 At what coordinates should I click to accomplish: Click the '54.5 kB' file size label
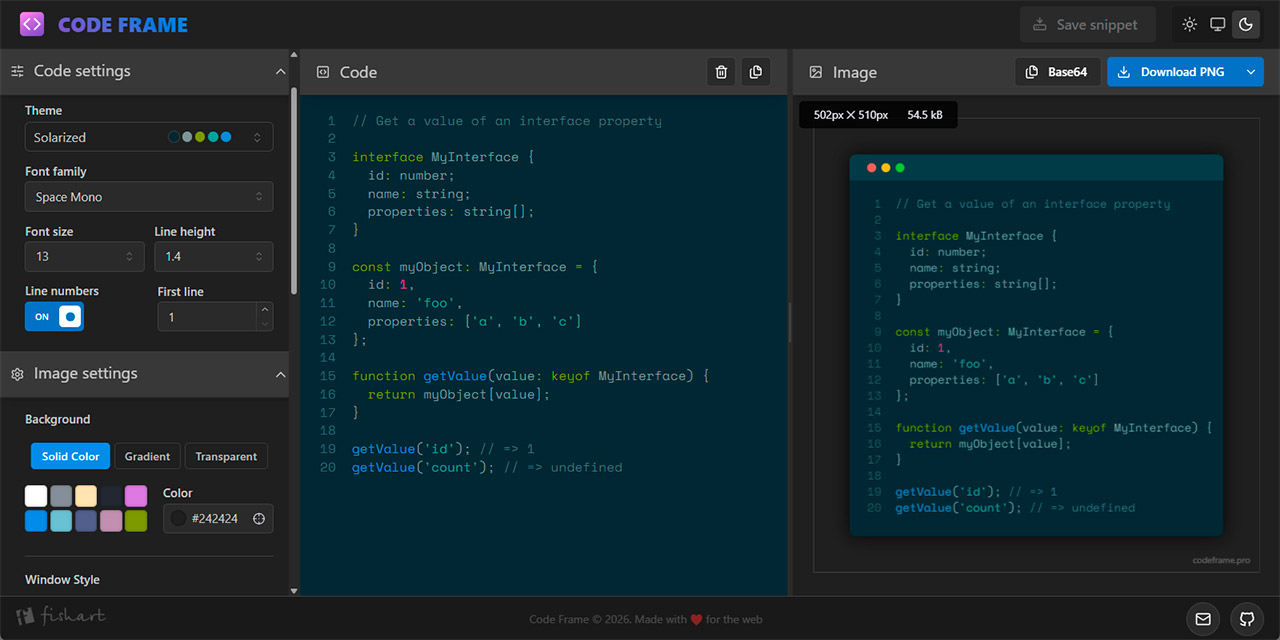925,115
